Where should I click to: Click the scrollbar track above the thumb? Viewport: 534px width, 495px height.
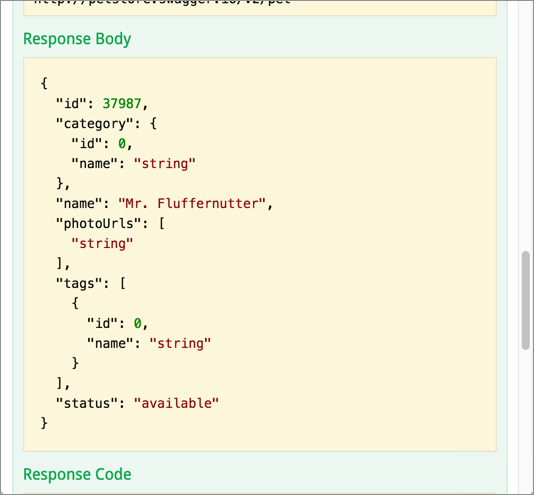click(525, 125)
